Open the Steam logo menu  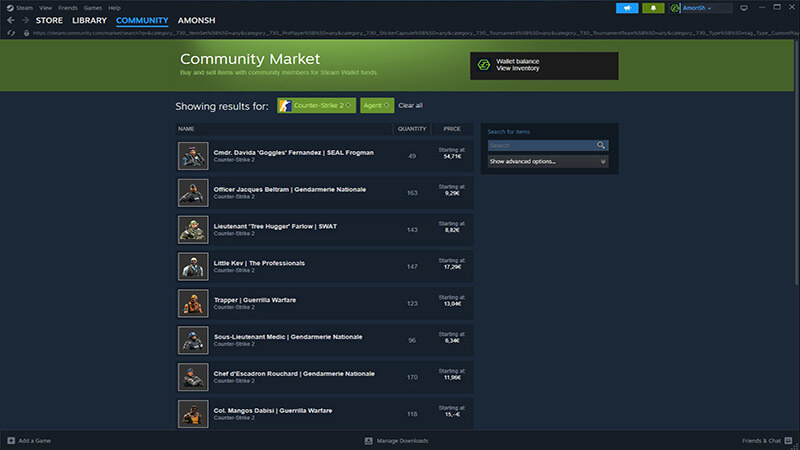pyautogui.click(x=10, y=8)
